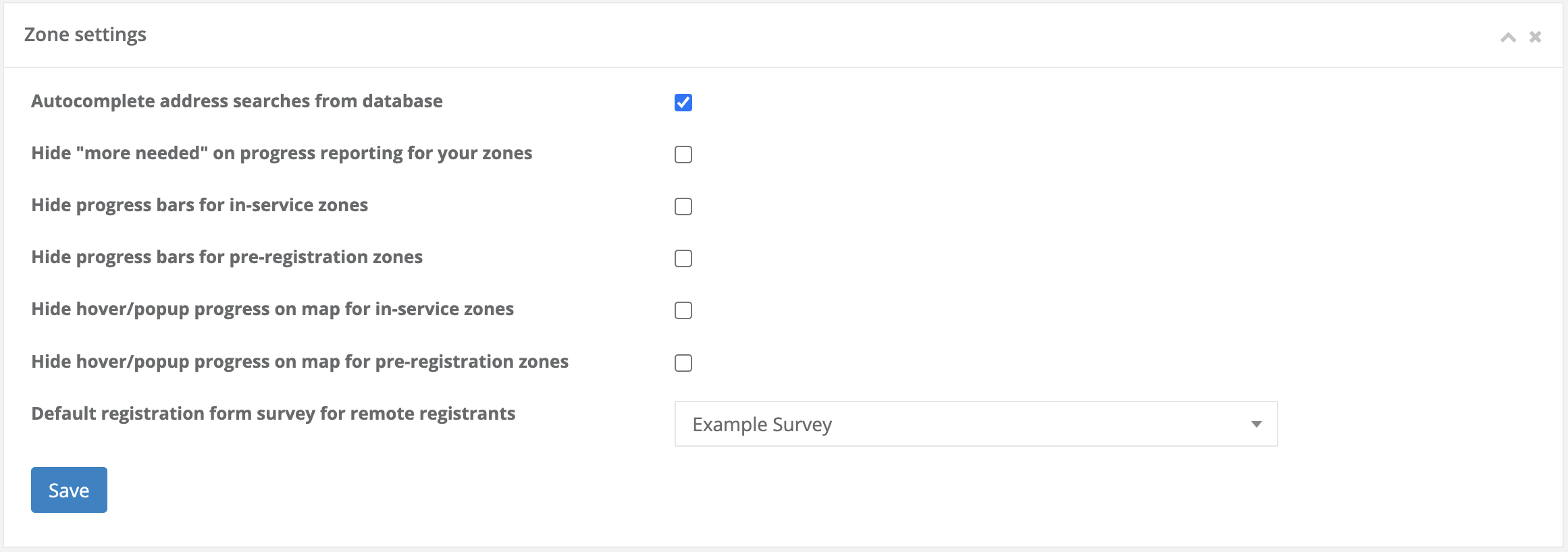The image size is (1568, 552).
Task: Click the in-service zones progress bars label
Action: [x=200, y=205]
